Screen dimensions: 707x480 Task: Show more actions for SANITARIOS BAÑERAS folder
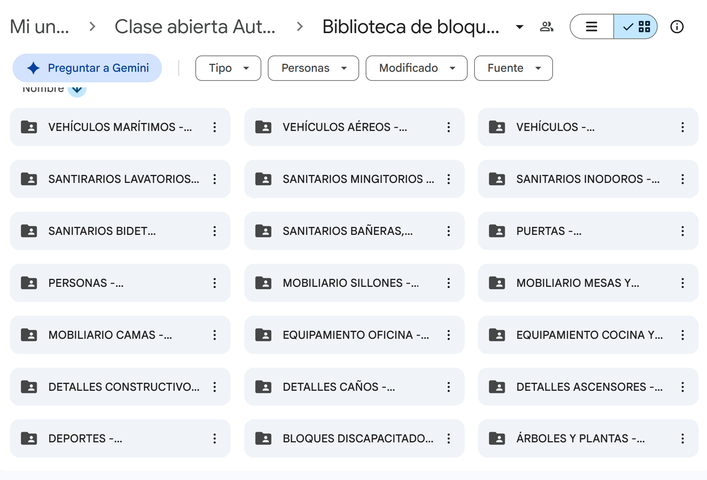click(449, 231)
